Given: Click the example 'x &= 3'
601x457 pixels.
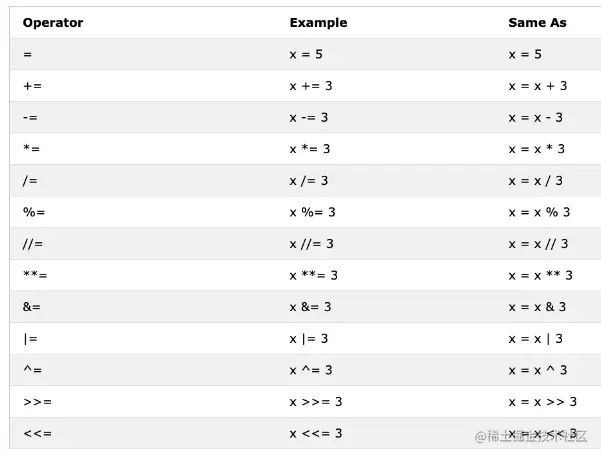Looking at the screenshot, I should [x=310, y=307].
